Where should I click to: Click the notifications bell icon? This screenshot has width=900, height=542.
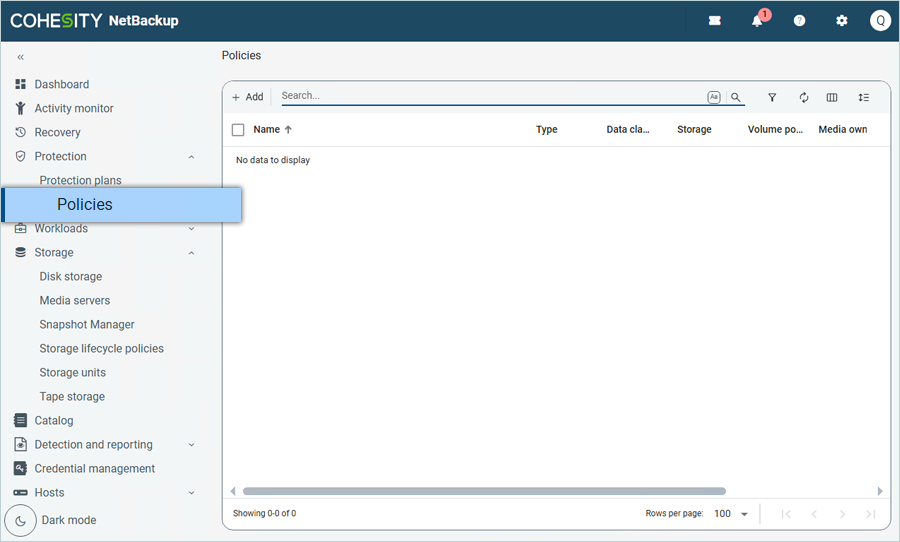click(757, 21)
